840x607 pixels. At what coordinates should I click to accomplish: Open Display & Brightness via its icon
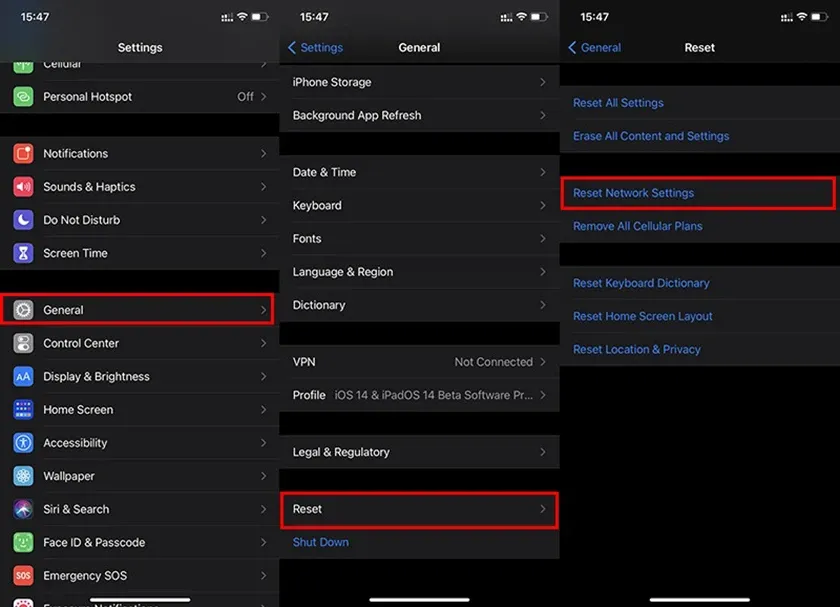[x=25, y=376]
